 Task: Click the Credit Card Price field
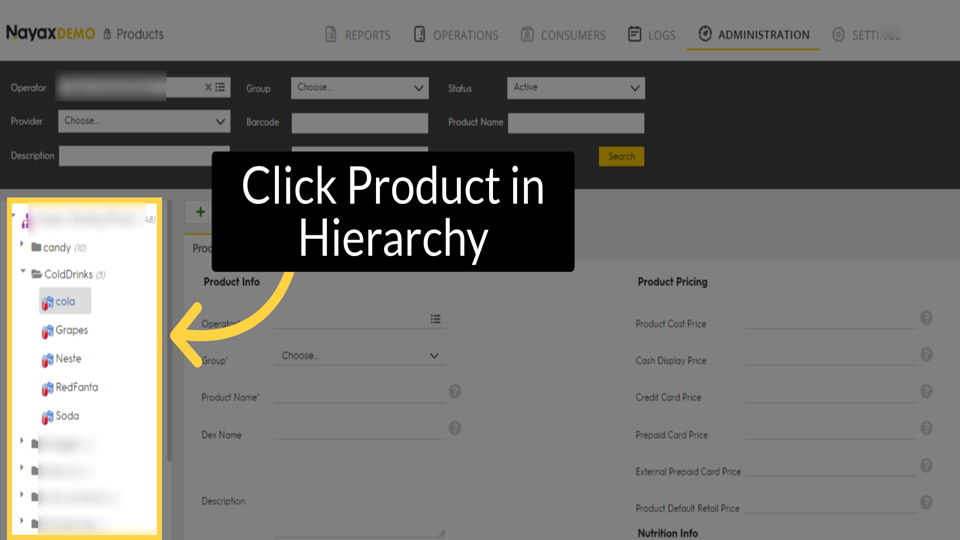pos(830,394)
